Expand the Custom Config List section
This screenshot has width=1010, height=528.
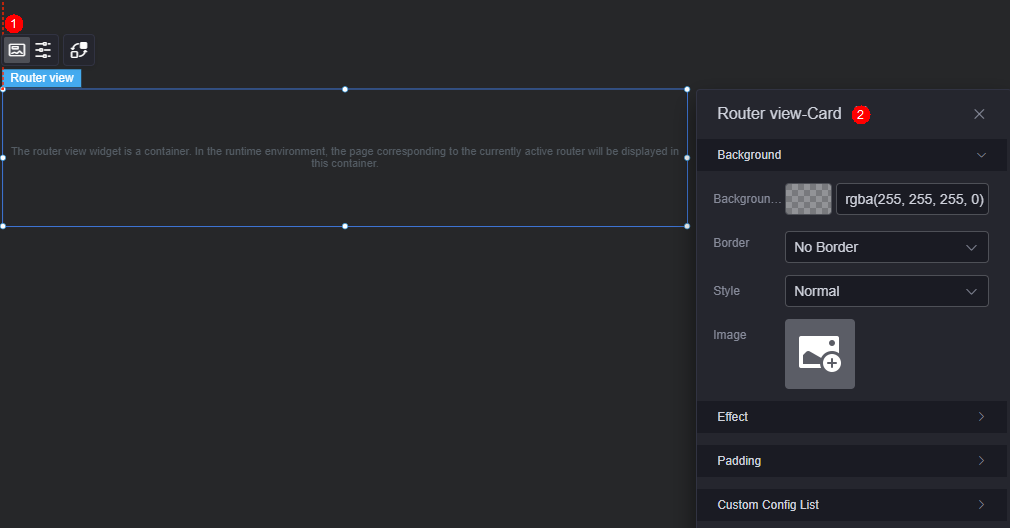(852, 505)
